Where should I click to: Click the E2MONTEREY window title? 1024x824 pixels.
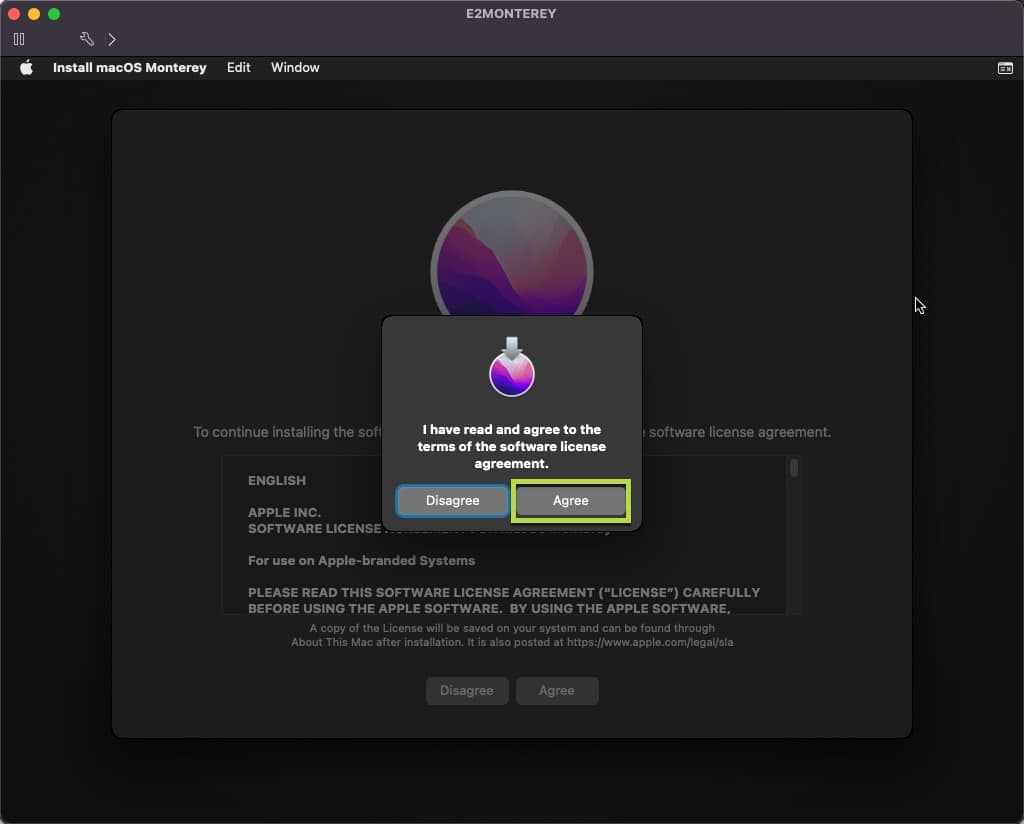click(511, 14)
